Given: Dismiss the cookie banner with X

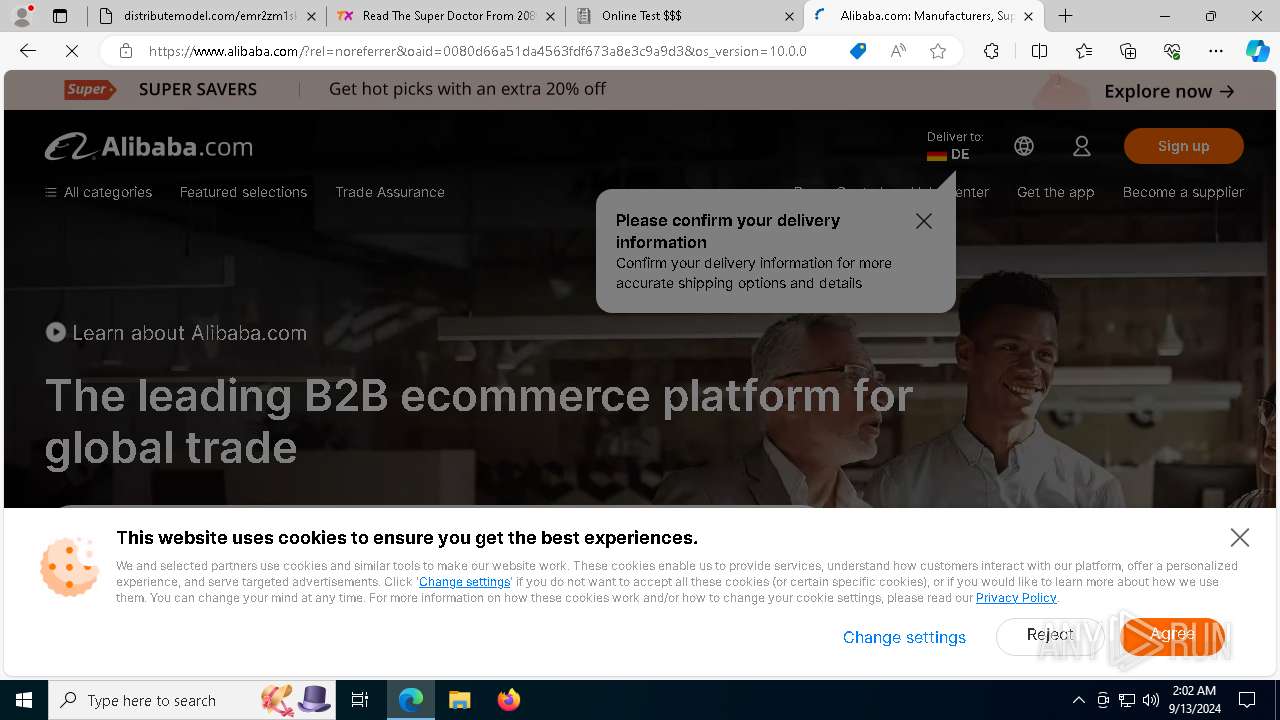Looking at the screenshot, I should tap(1240, 538).
